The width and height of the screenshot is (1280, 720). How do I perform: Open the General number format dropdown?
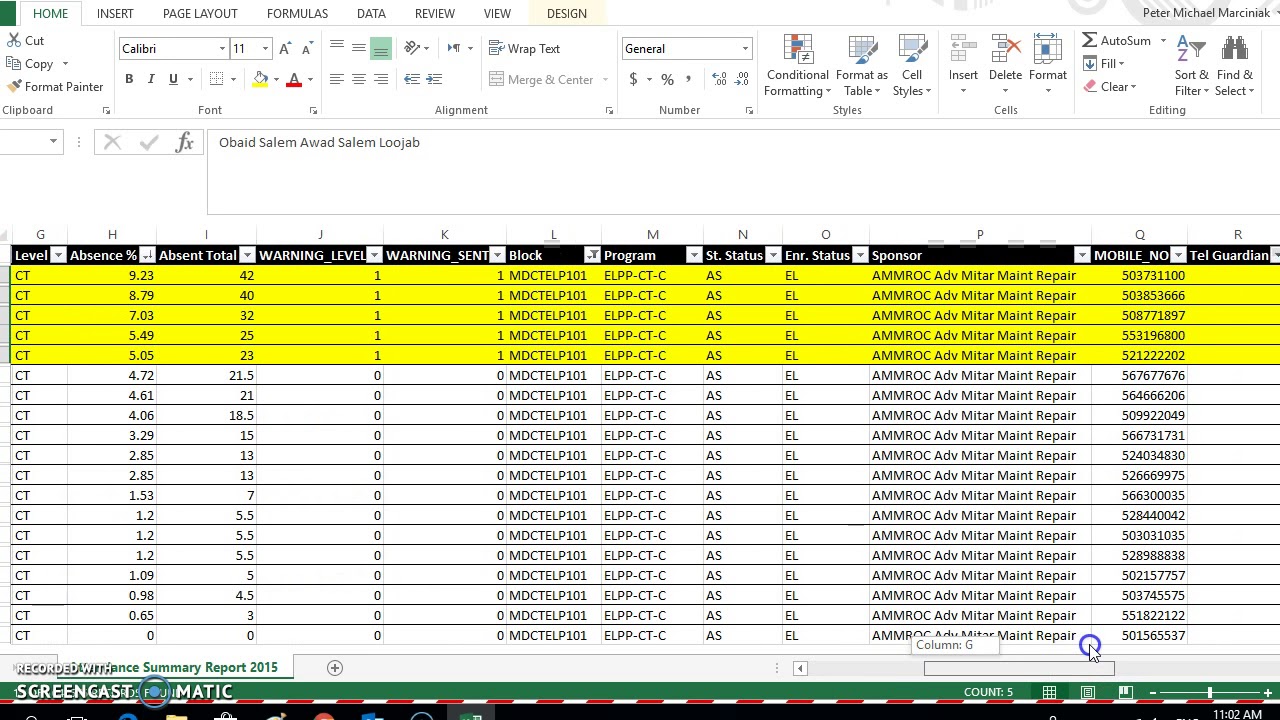(745, 49)
